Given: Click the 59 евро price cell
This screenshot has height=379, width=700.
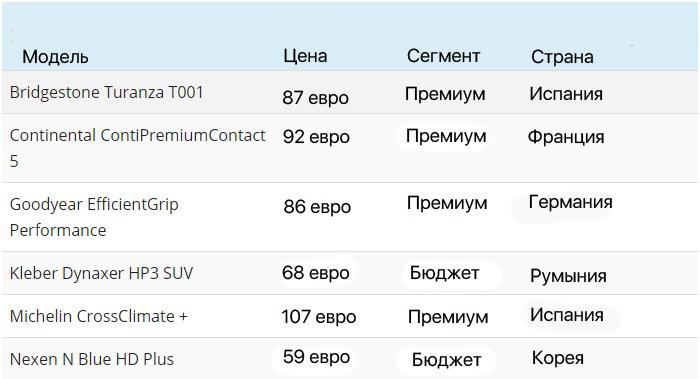Looking at the screenshot, I should click(x=317, y=357).
